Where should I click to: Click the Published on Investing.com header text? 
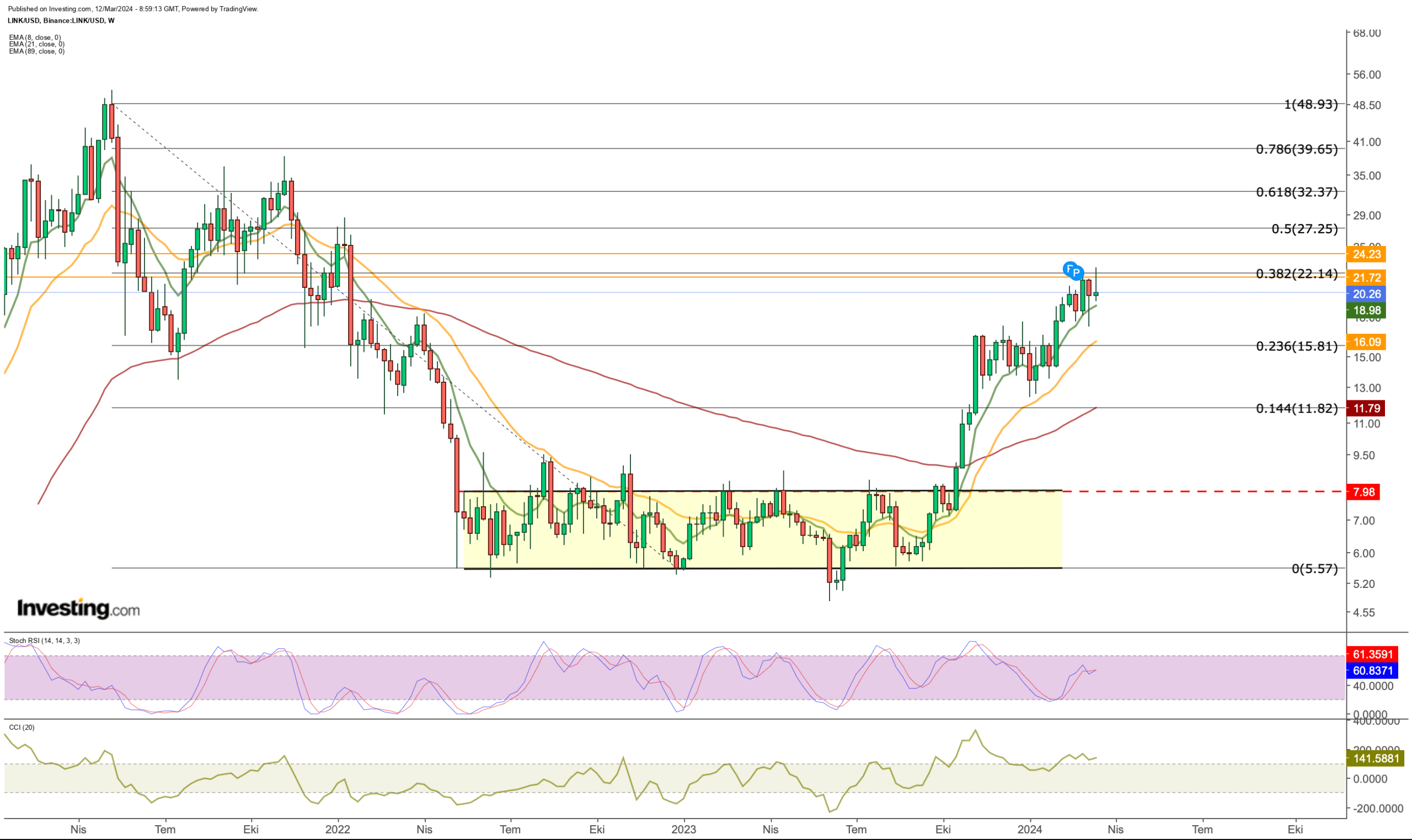133,9
